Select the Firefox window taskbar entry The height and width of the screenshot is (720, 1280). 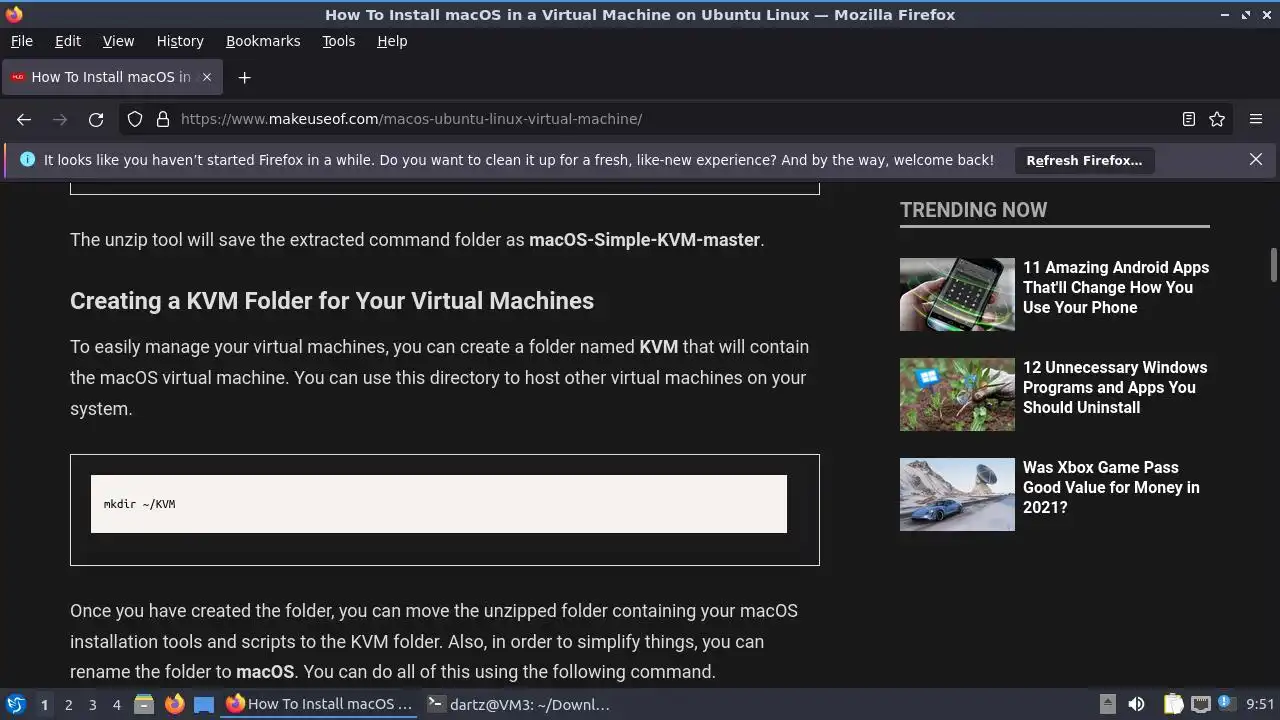point(320,704)
